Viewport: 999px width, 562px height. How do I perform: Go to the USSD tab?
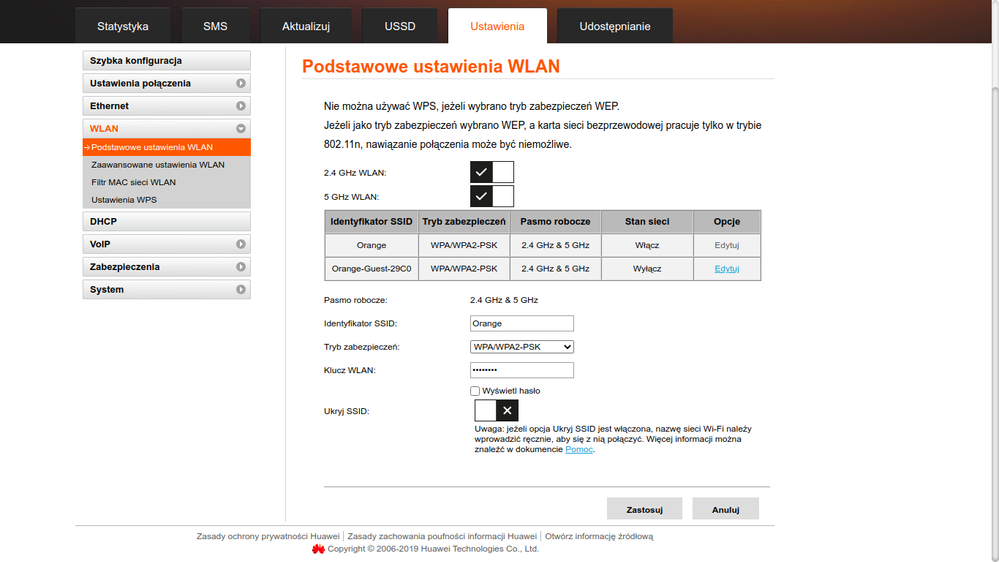399,26
